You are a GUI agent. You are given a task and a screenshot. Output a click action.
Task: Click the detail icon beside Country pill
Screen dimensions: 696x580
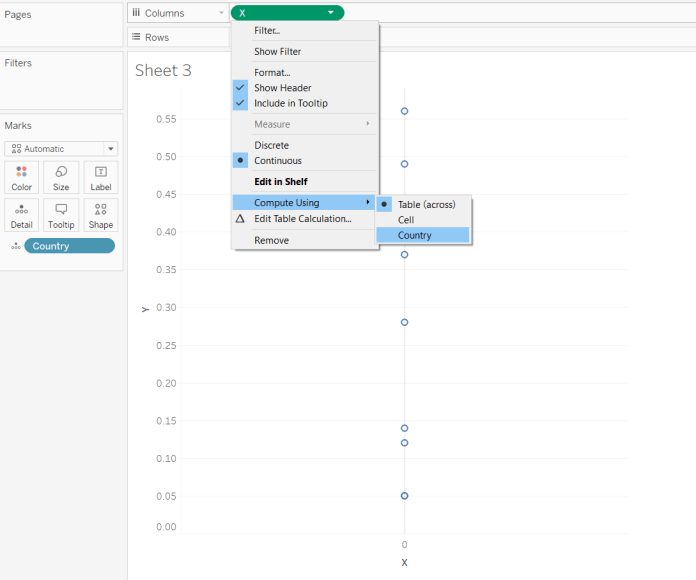(x=15, y=246)
